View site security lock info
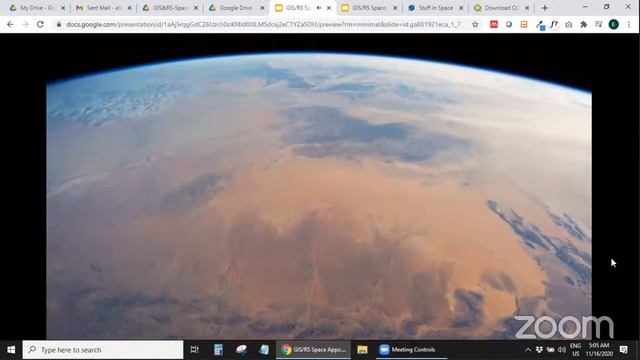The width and height of the screenshot is (640, 360). coord(59,24)
